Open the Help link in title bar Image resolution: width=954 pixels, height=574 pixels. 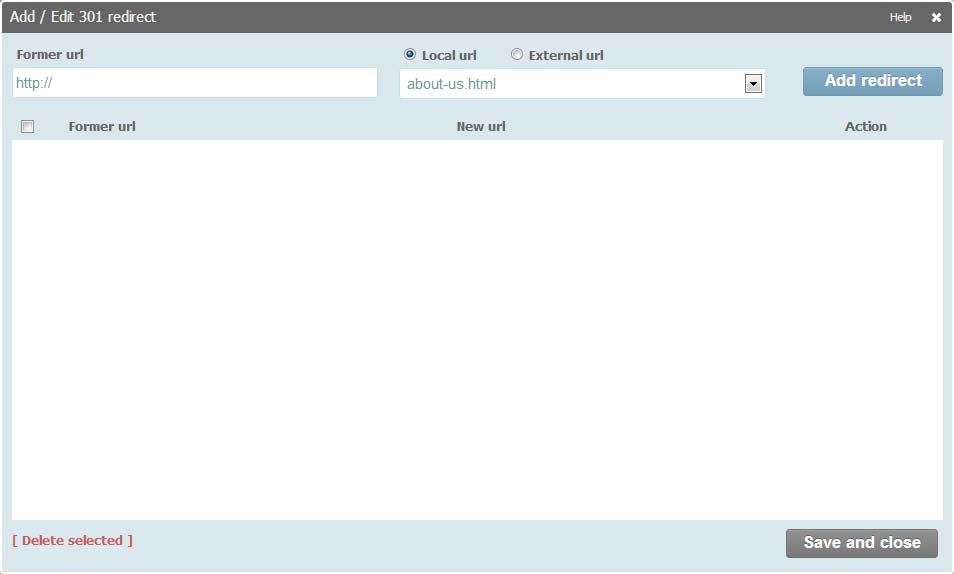coord(900,17)
